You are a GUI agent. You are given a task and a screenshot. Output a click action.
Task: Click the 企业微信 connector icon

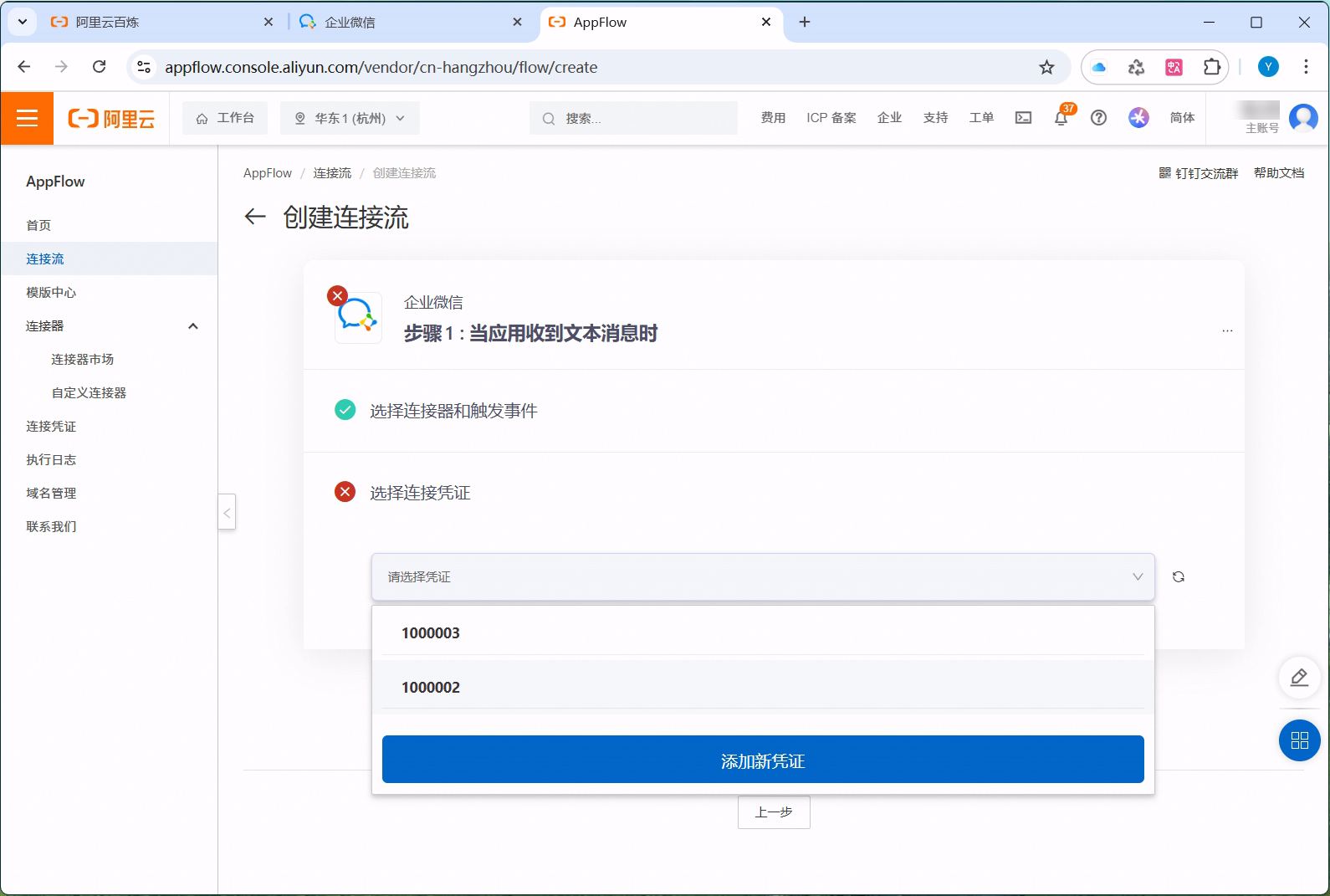[x=358, y=317]
